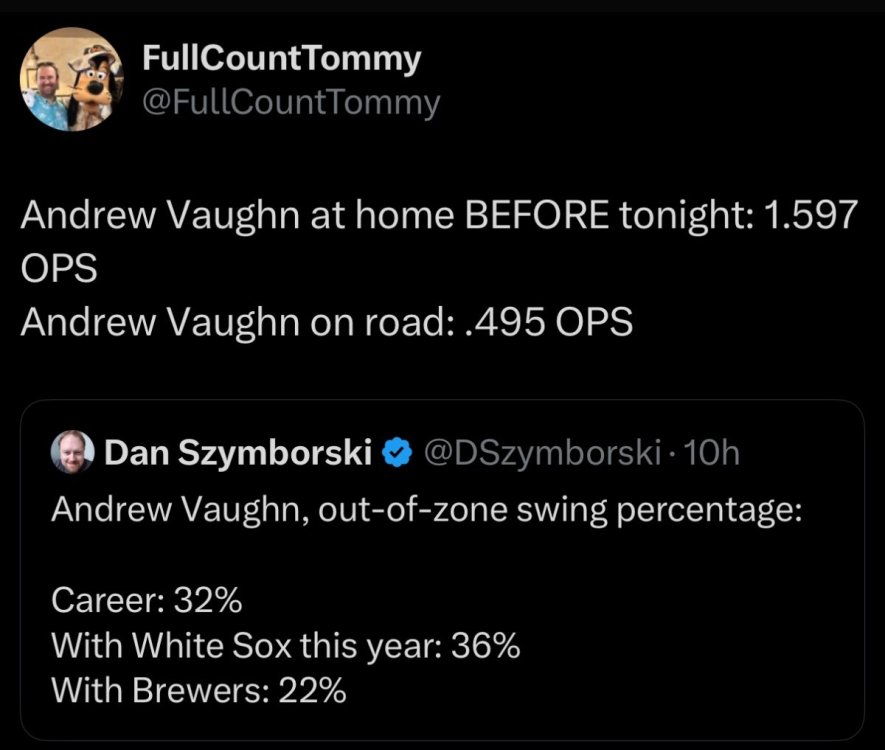Click the @FullCountTommy handle
The height and width of the screenshot is (750, 885).
point(292,102)
